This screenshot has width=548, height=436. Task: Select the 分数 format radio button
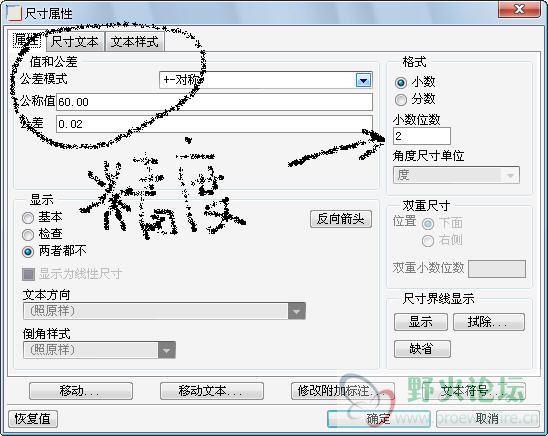coord(401,100)
